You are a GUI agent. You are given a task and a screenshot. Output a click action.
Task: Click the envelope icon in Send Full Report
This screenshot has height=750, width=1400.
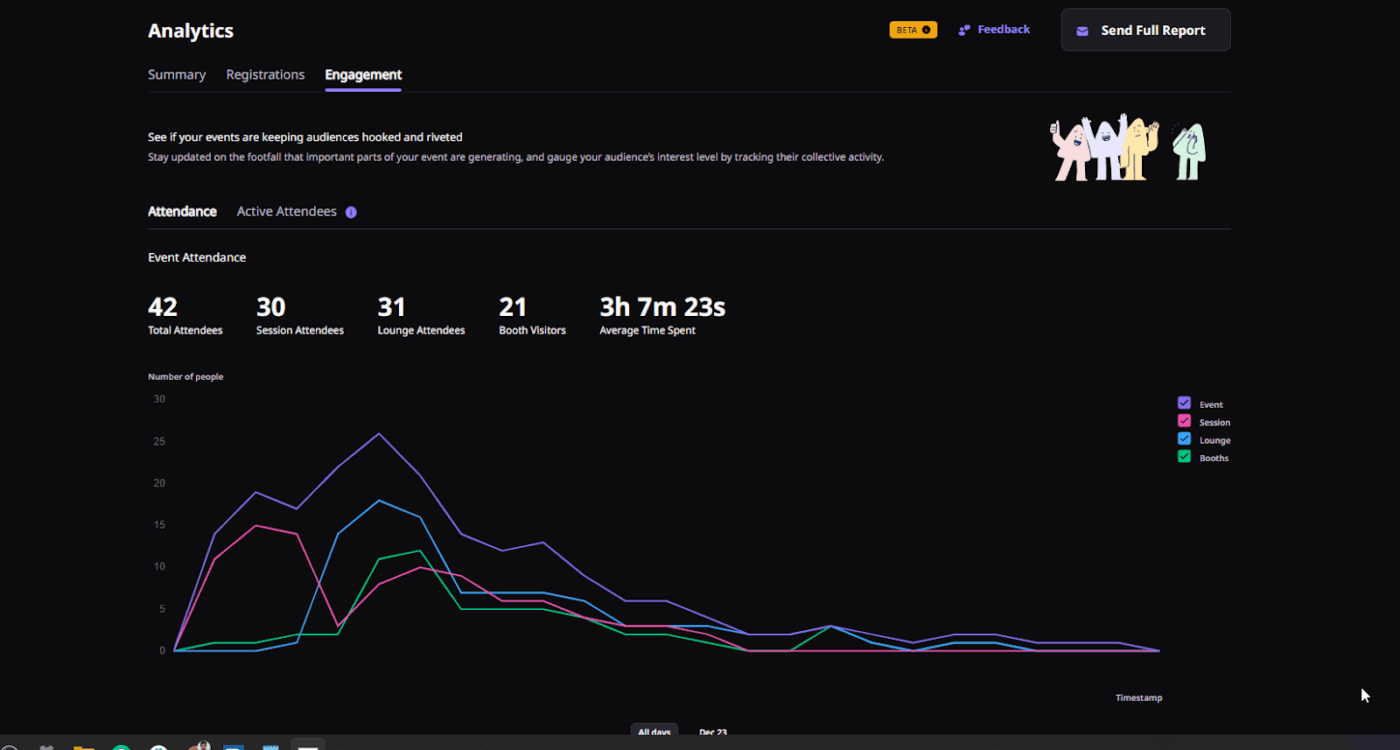[1082, 30]
